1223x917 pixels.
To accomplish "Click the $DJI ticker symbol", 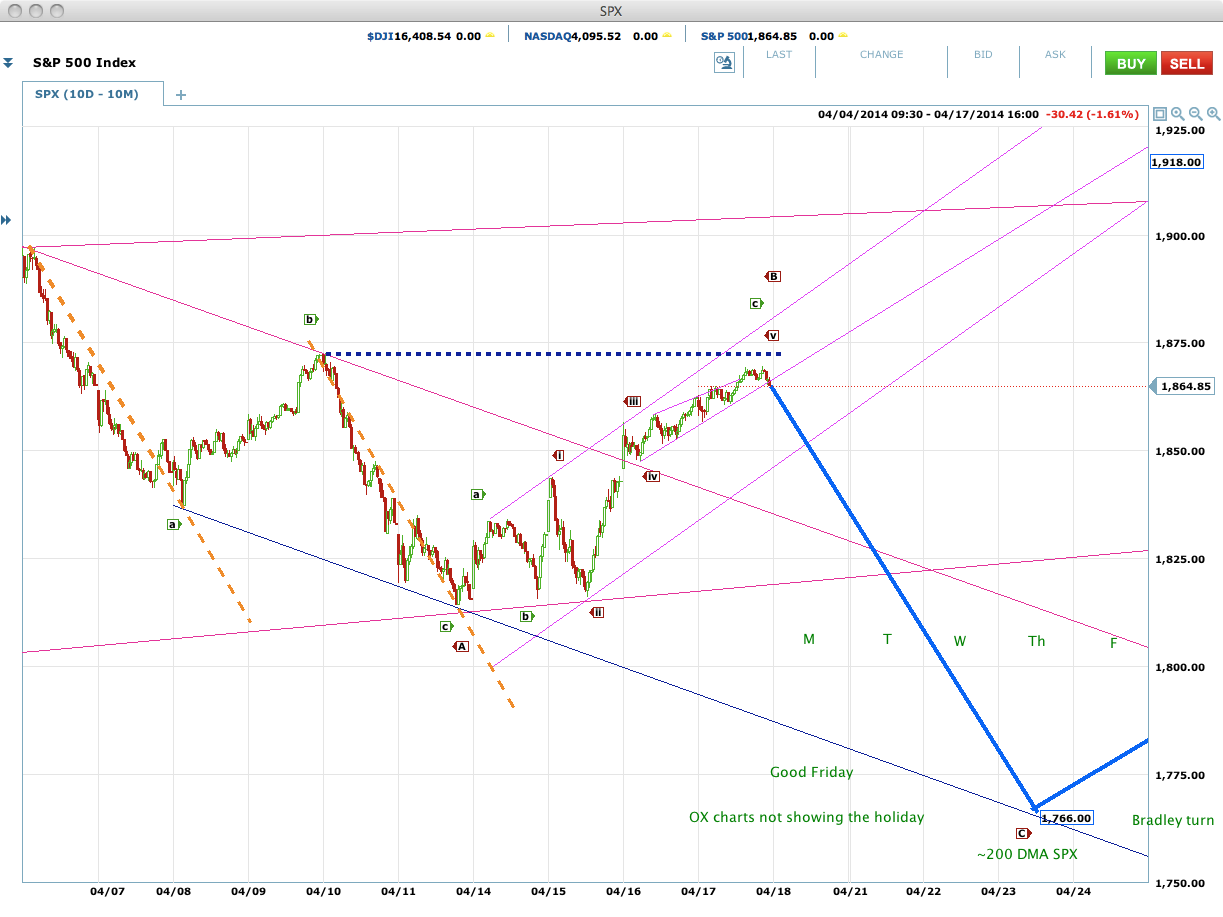I will [x=382, y=36].
